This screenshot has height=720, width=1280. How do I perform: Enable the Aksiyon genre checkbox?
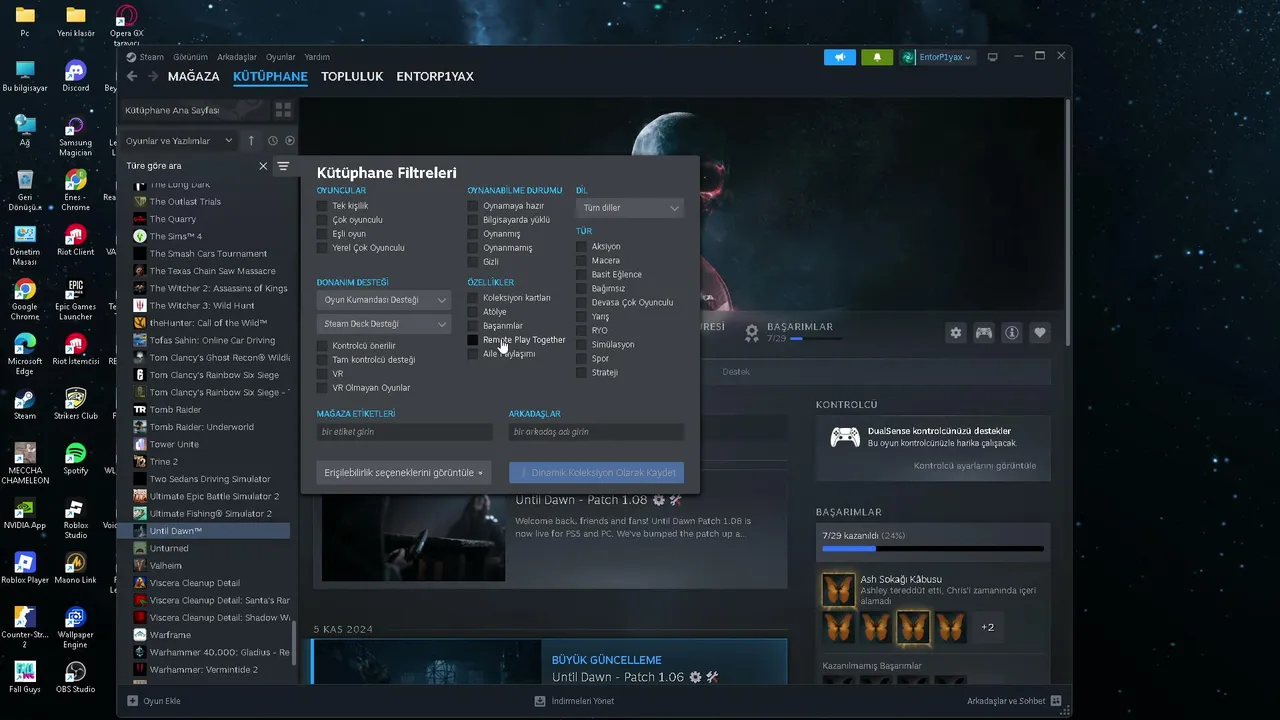(x=581, y=247)
